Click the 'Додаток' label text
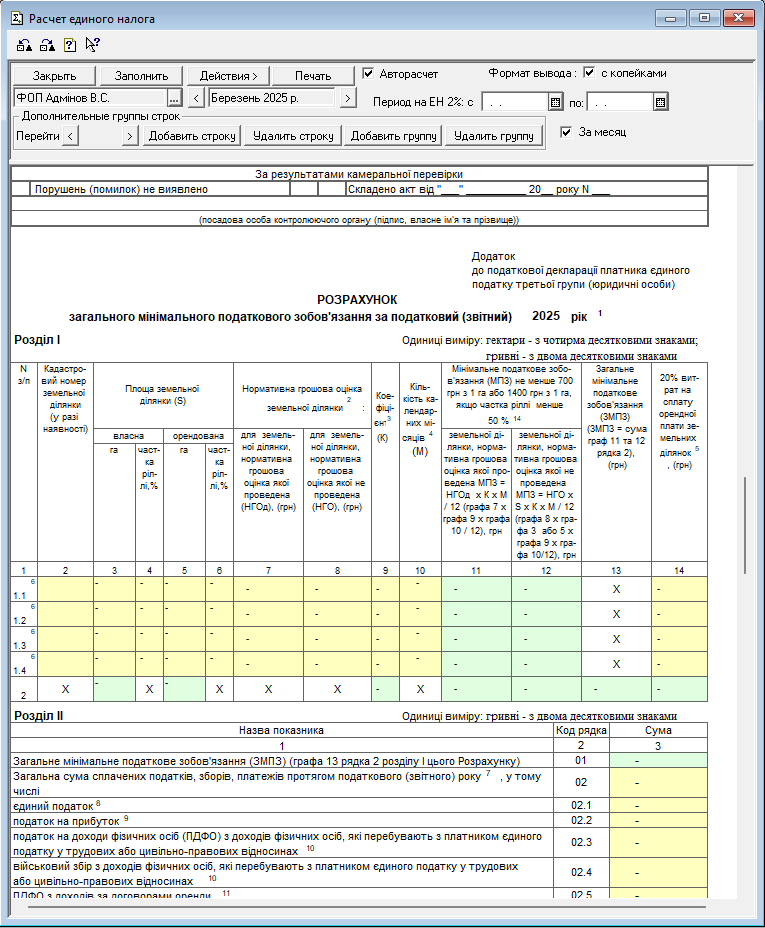The width and height of the screenshot is (765, 928). [493, 257]
